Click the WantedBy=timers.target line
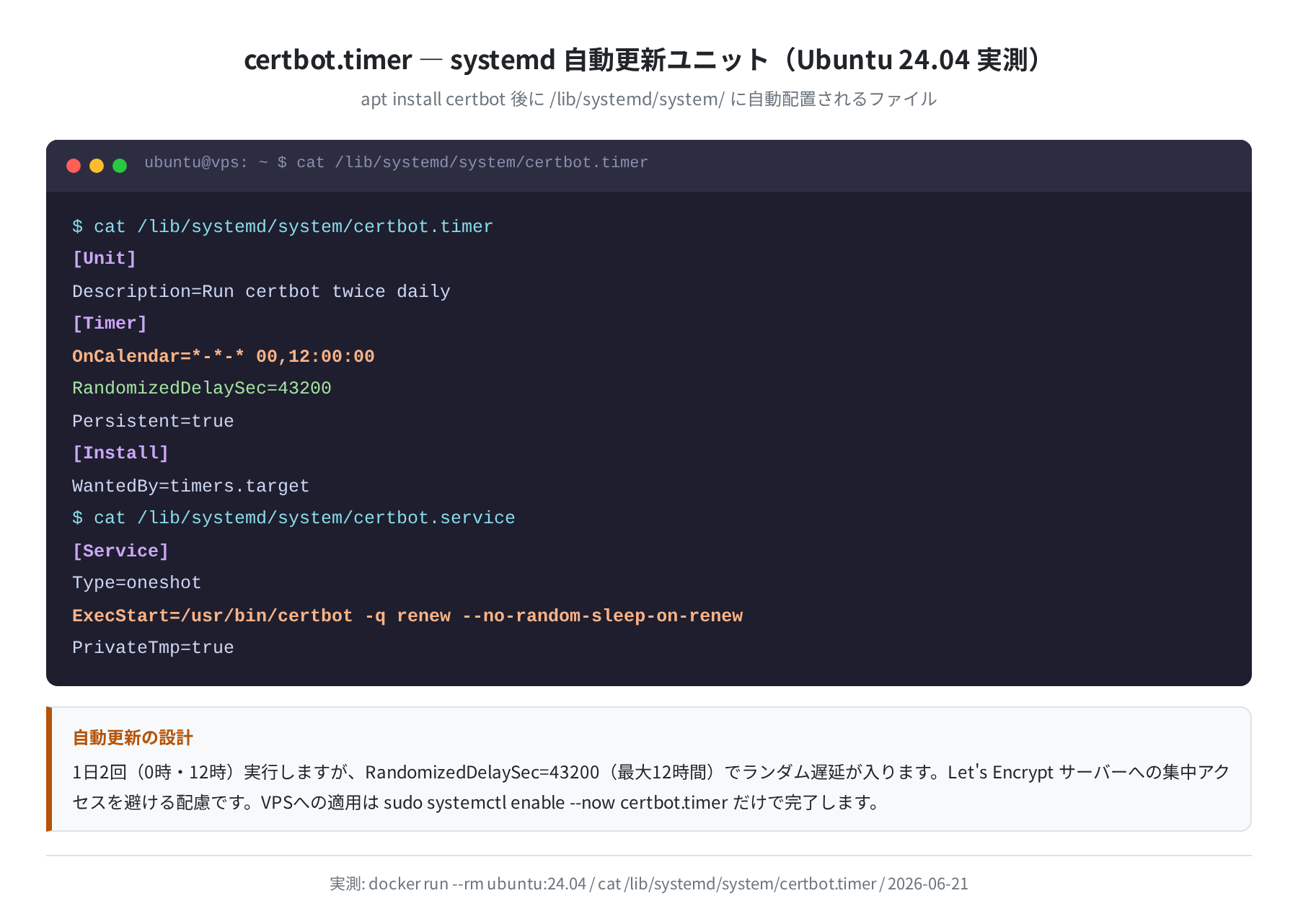 [x=191, y=486]
